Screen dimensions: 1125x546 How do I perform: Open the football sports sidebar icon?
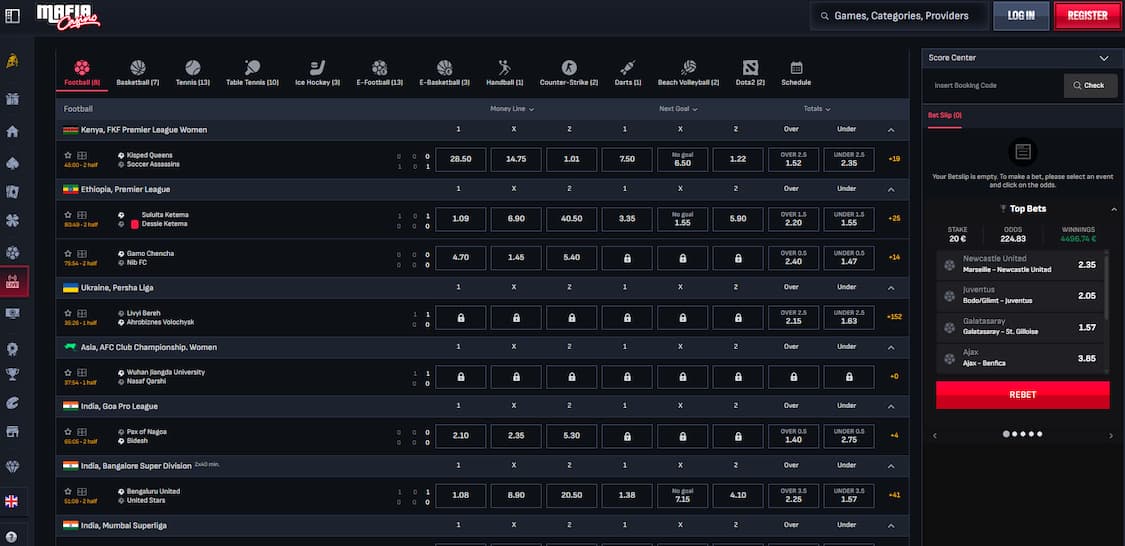(x=12, y=253)
